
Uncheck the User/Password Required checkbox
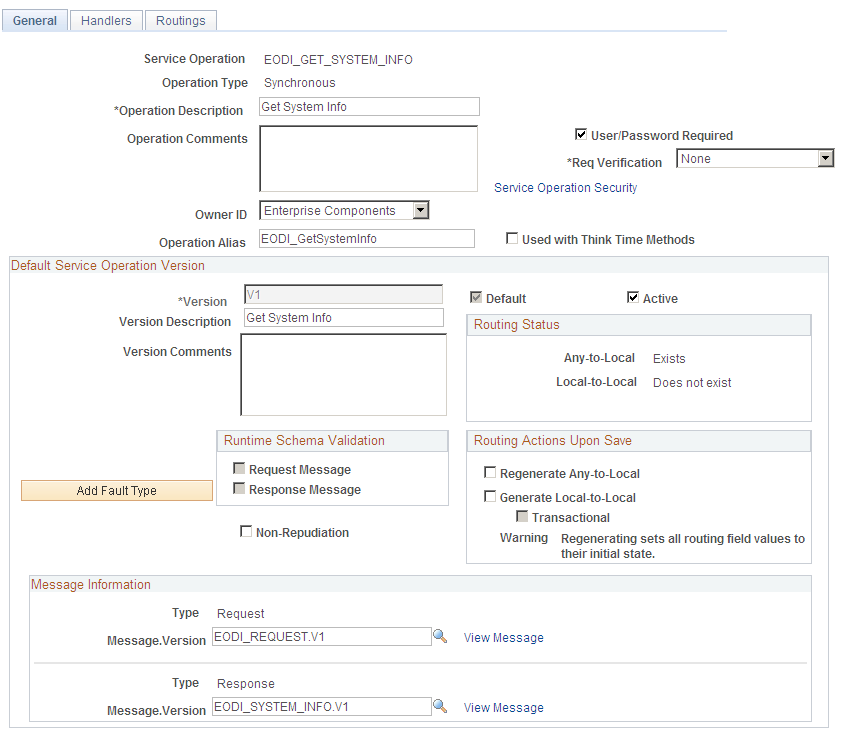tap(581, 135)
